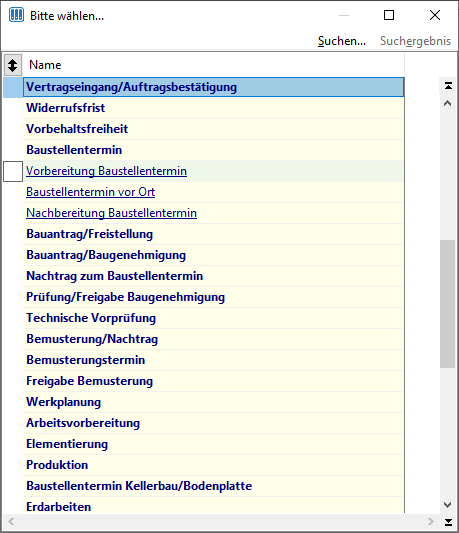The height and width of the screenshot is (533, 459).
Task: Click the scroll down arrow
Action: 448,505
